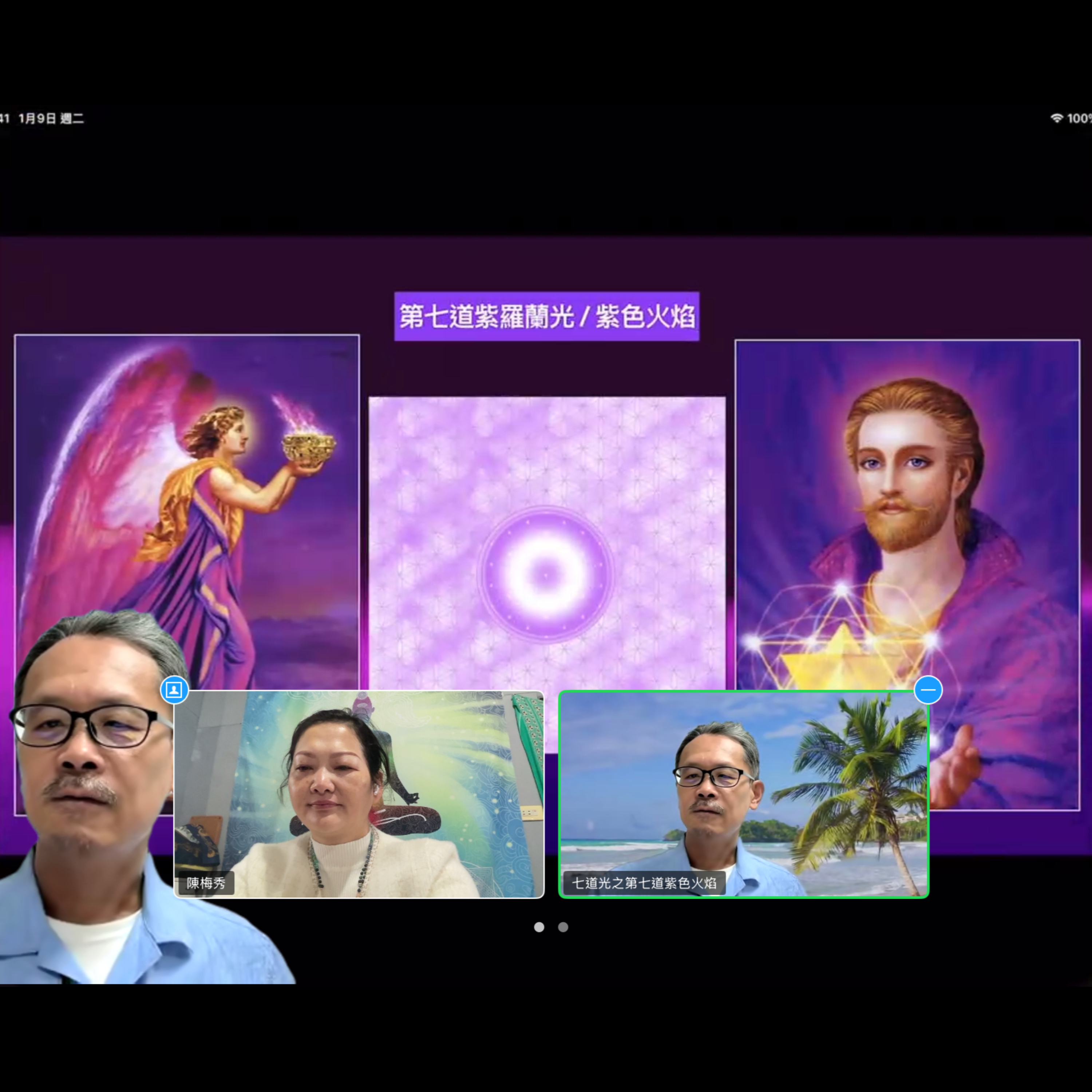Click the blue contact icon on 陳梅秀's tile
This screenshot has height=1092, width=1092.
coord(174,689)
